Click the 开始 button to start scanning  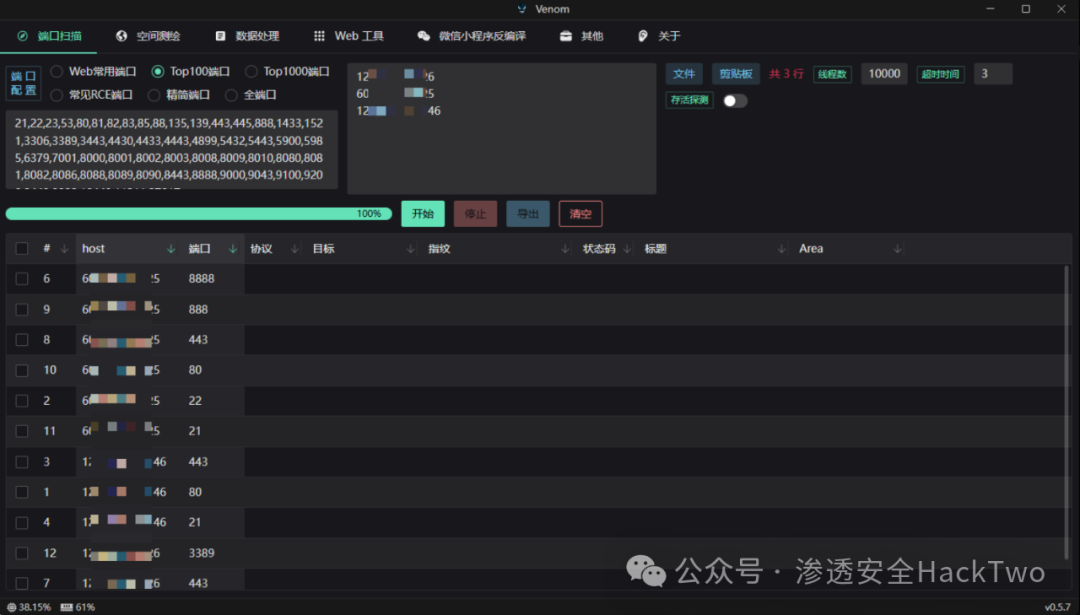(x=423, y=213)
